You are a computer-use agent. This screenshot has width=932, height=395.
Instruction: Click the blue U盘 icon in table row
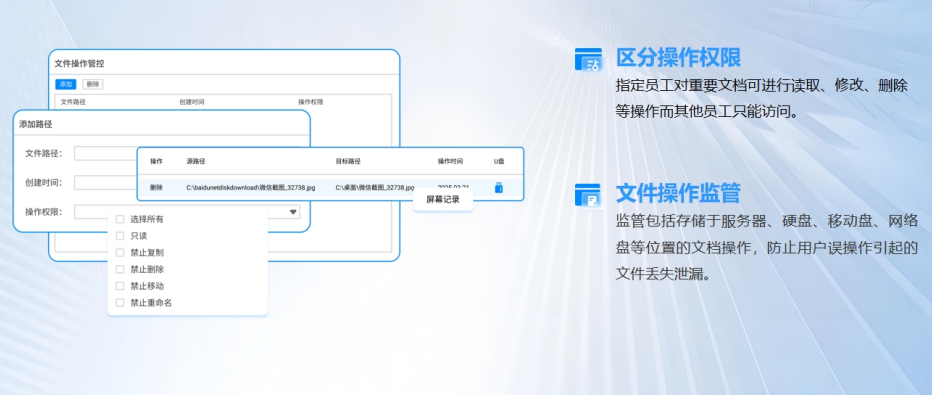499,187
